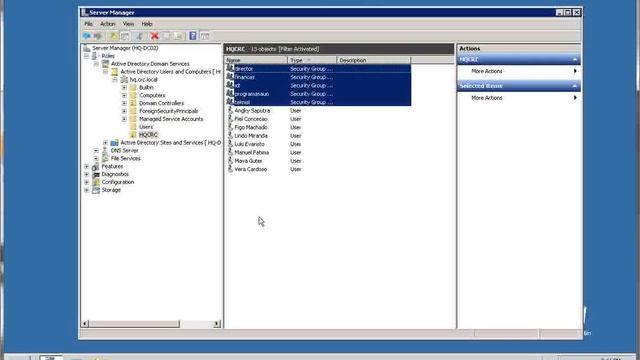Click the tree pane's left scroll arrow
Image resolution: width=640 pixels, height=360 pixels.
pos(85,324)
